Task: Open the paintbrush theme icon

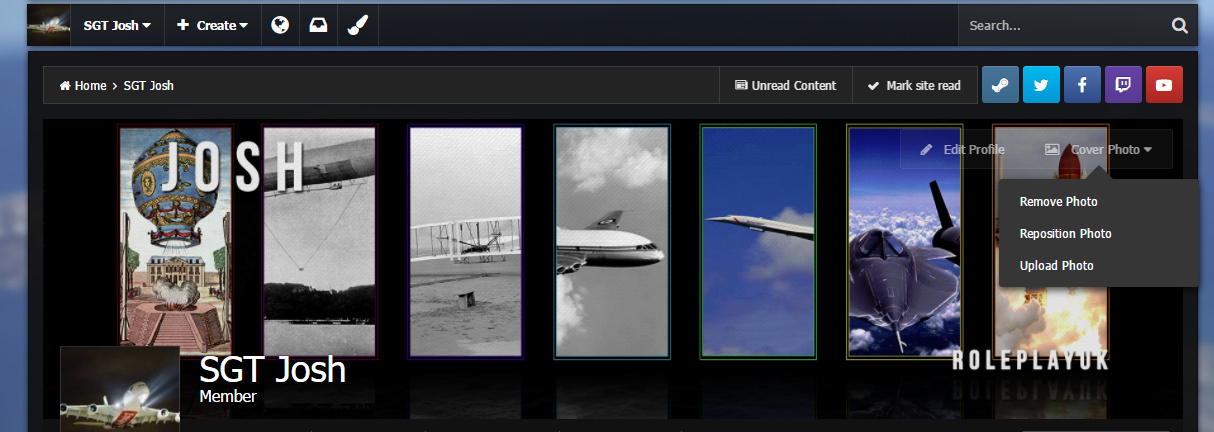Action: click(357, 25)
